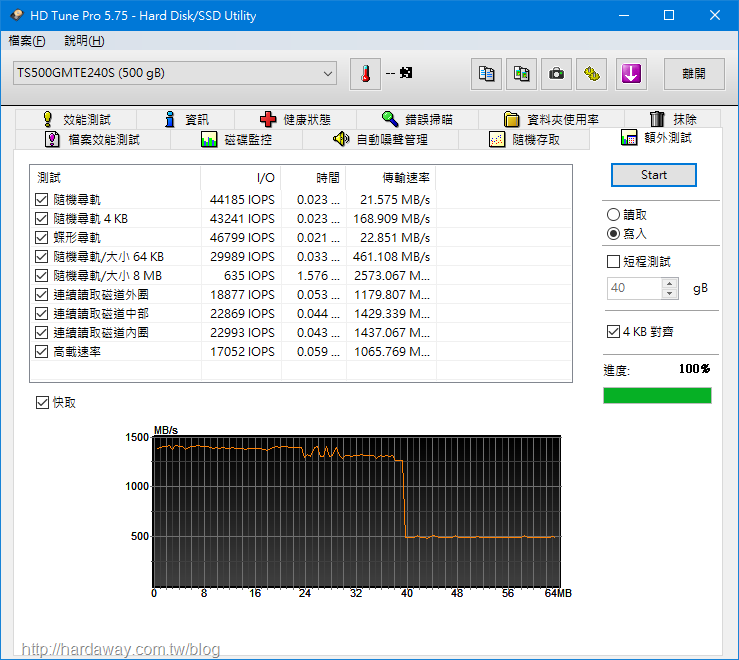Viewport: 739px width, 660px height.
Task: Open the 檔案(F) menu
Action: pyautogui.click(x=27, y=41)
